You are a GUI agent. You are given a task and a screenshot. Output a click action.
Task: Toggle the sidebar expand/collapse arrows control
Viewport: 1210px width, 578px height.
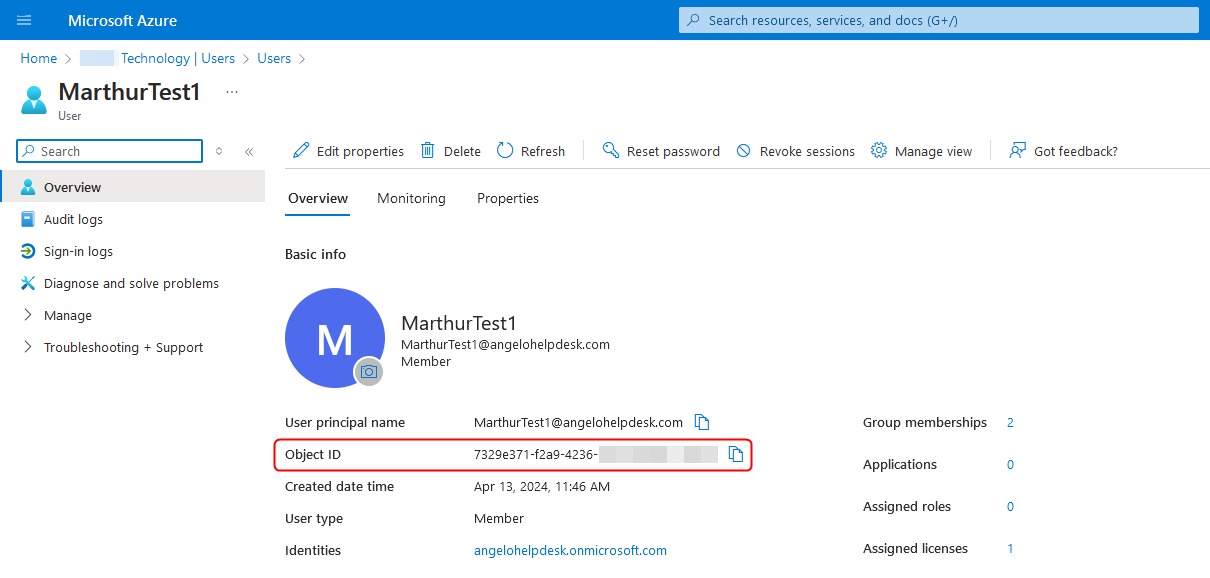(x=219, y=152)
